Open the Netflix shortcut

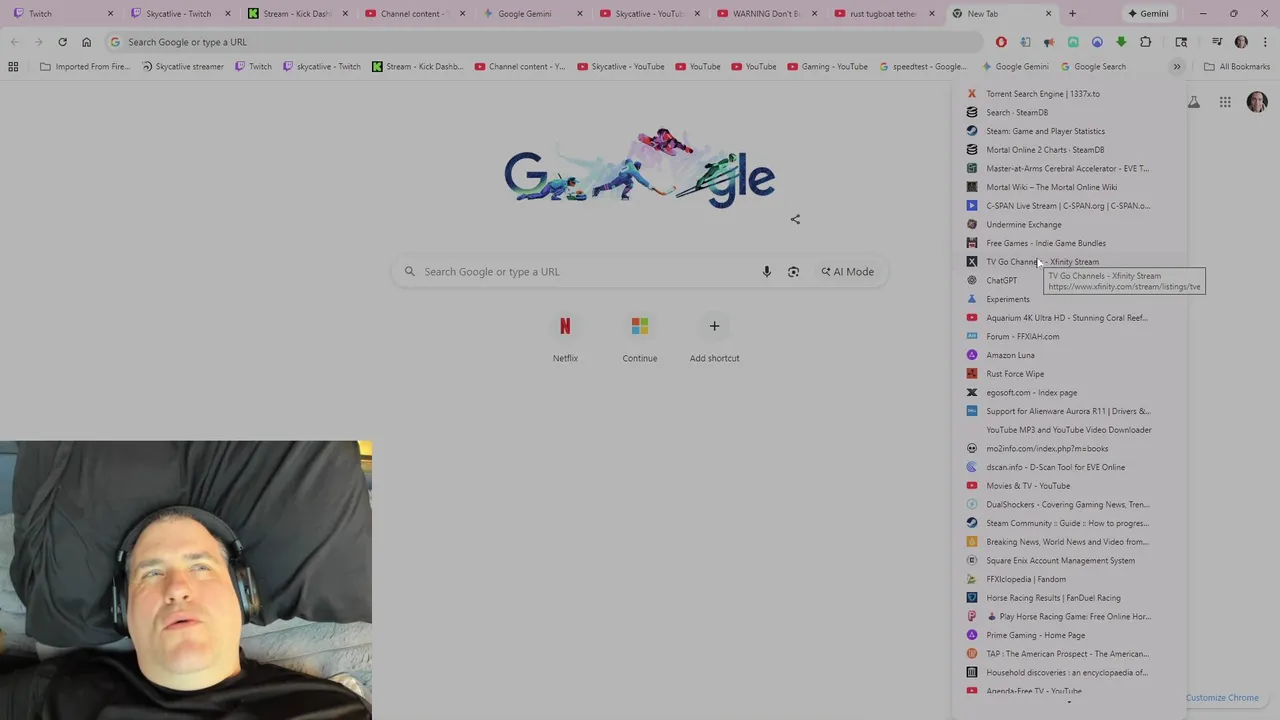pos(565,338)
